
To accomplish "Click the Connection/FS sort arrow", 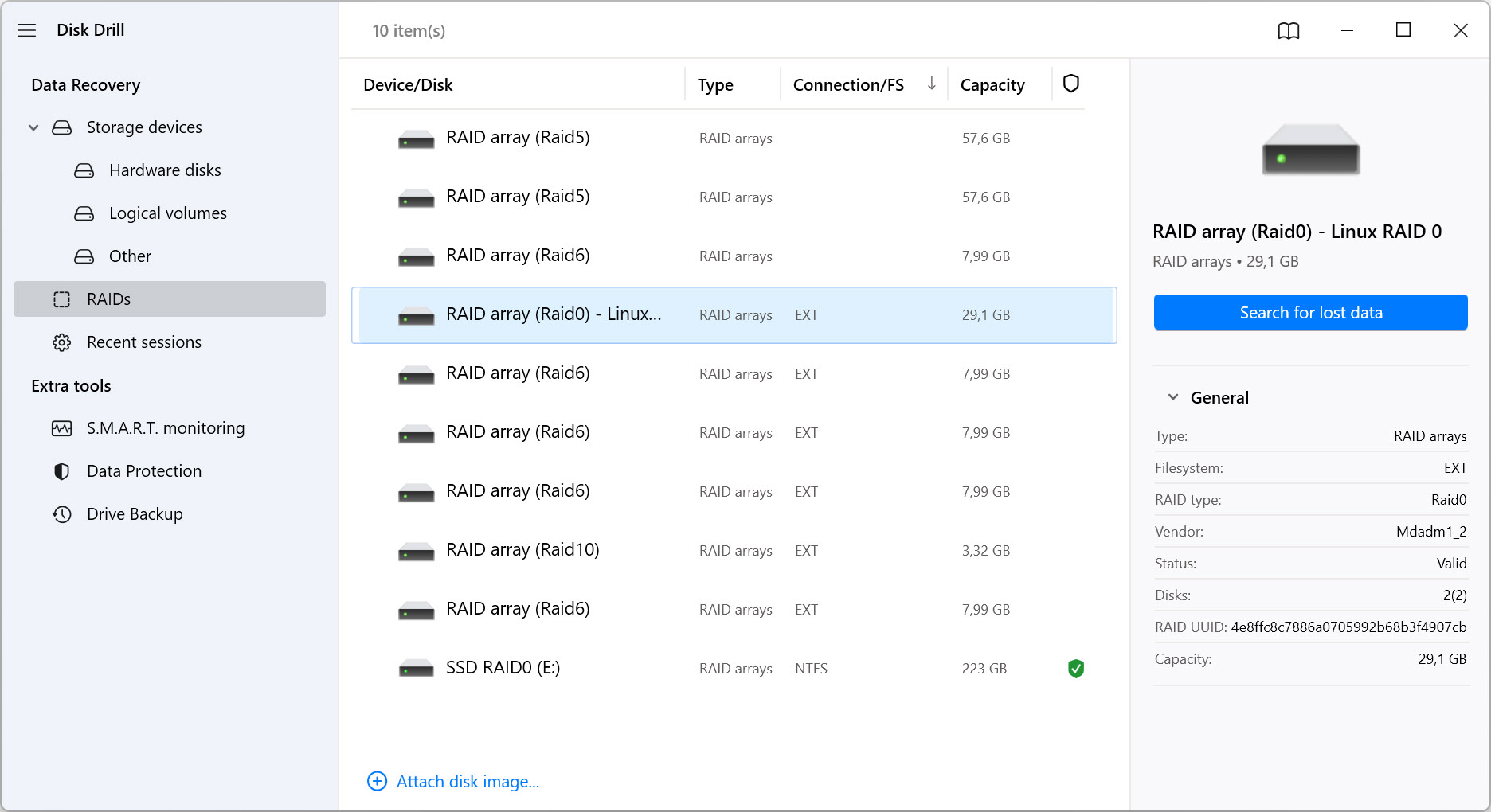I will tap(931, 84).
